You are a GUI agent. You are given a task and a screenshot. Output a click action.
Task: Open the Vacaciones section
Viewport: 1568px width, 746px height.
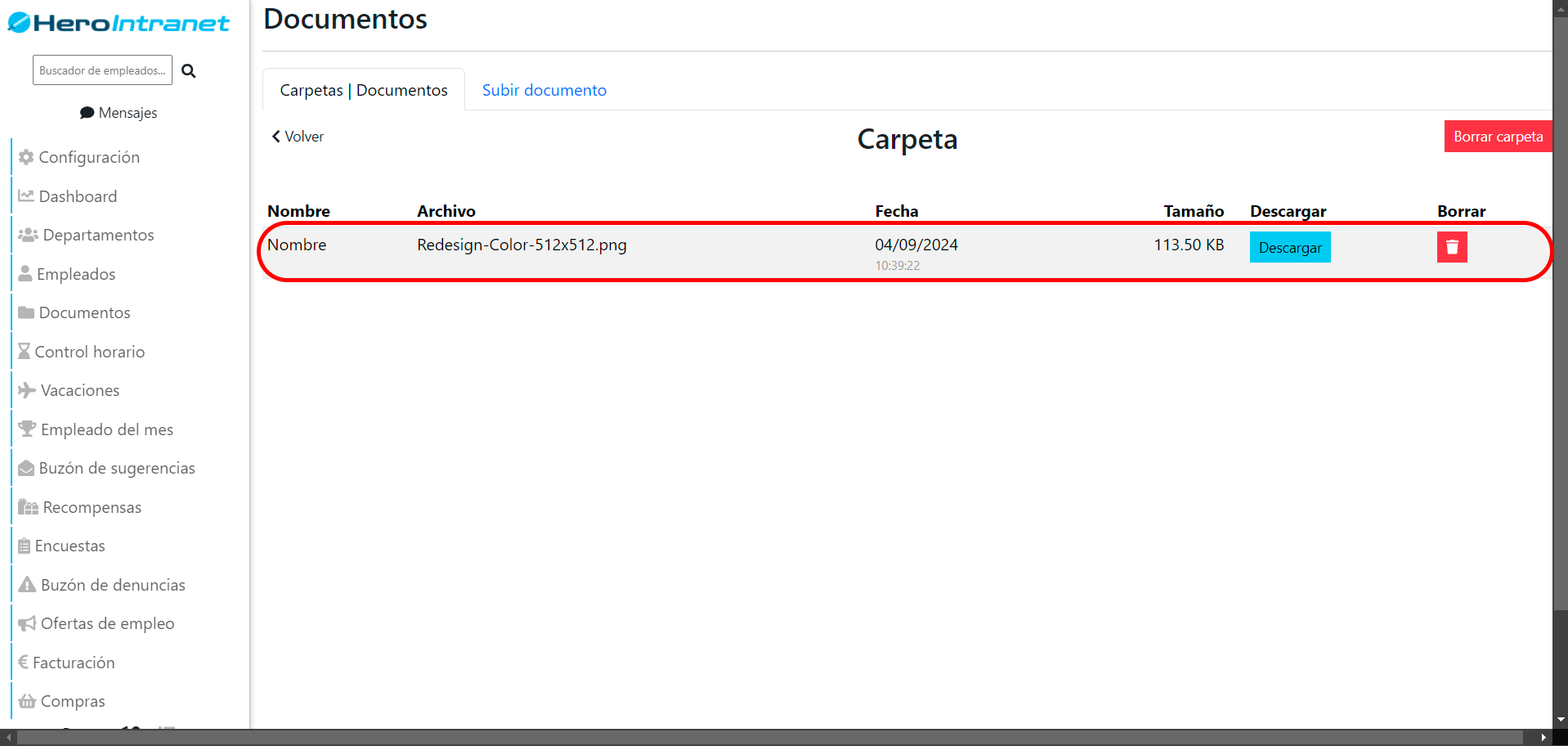click(80, 390)
